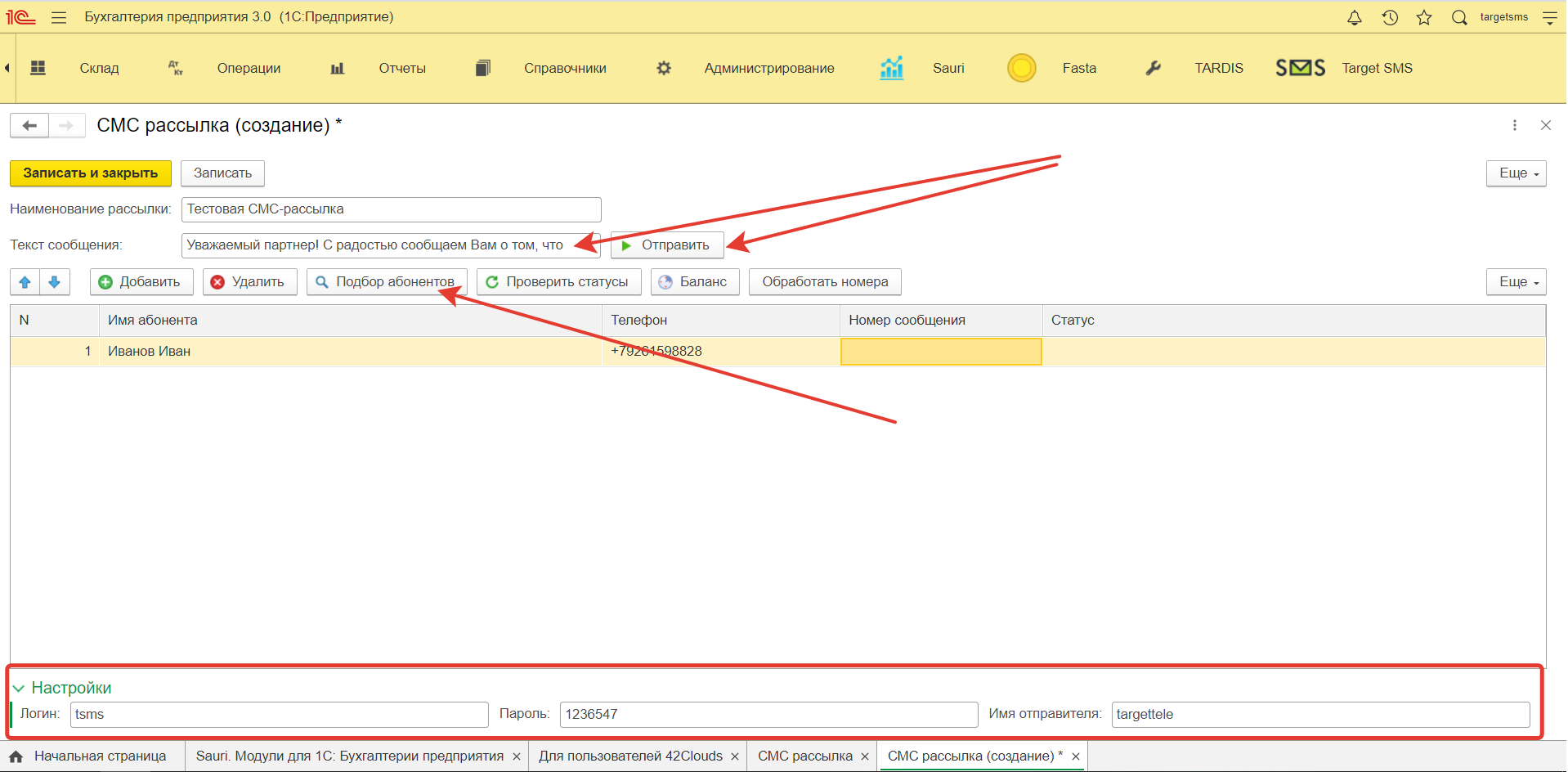1568x772 pixels.
Task: Click Добавить to add subscriber
Action: pyautogui.click(x=141, y=282)
